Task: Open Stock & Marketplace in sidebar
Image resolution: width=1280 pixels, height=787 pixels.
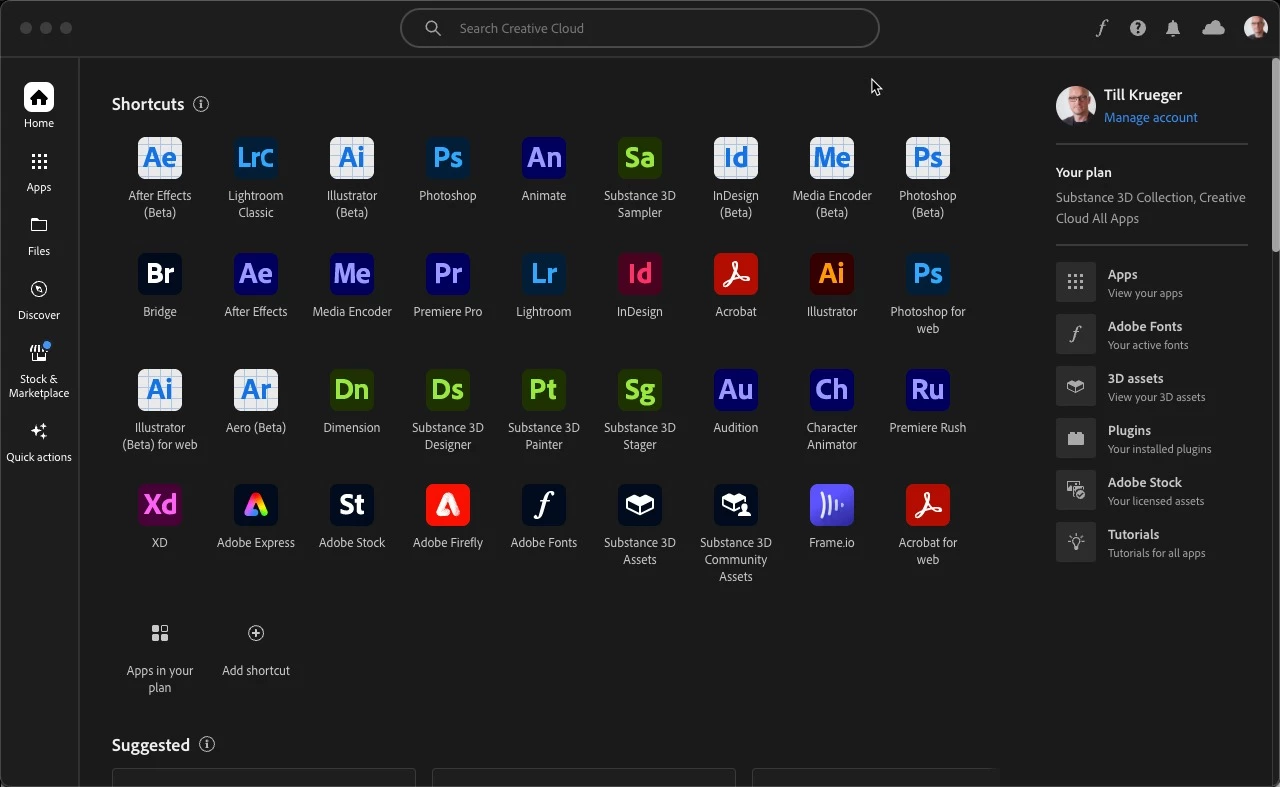Action: [x=39, y=370]
